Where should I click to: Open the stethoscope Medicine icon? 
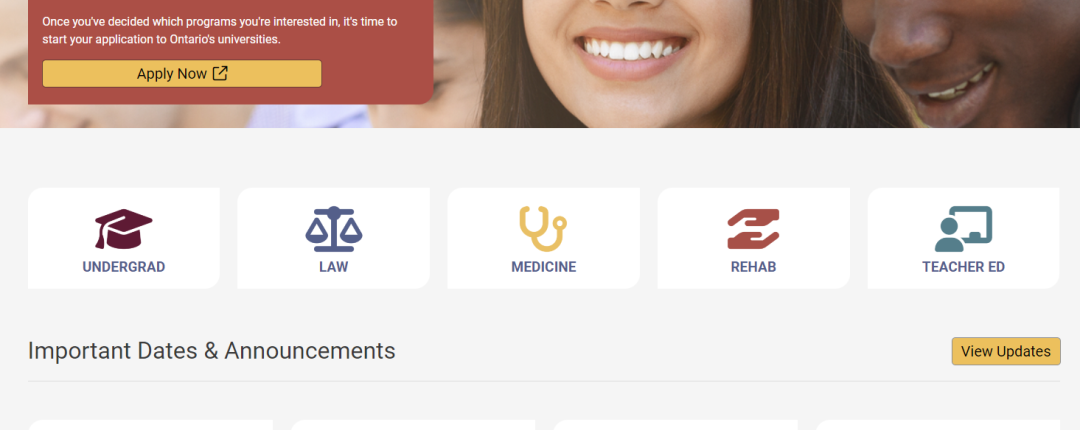point(543,229)
